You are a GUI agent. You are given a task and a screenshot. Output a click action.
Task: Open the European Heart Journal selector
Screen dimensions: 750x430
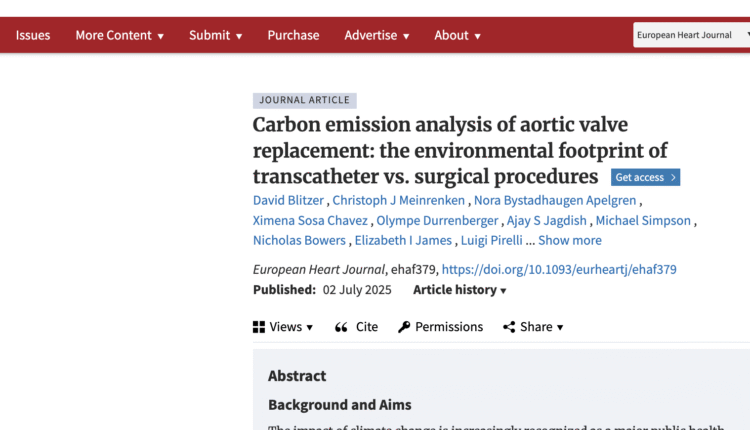coord(691,35)
